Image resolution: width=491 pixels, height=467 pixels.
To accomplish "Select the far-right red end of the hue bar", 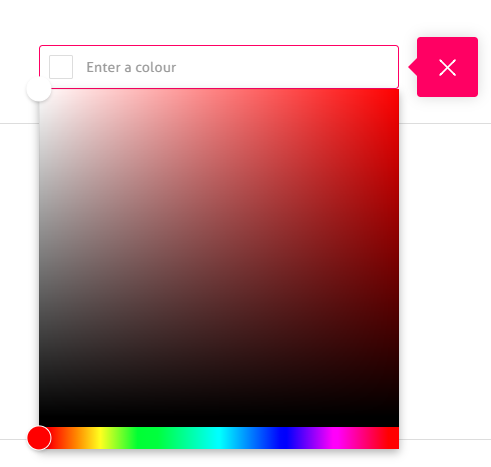I will (396, 438).
